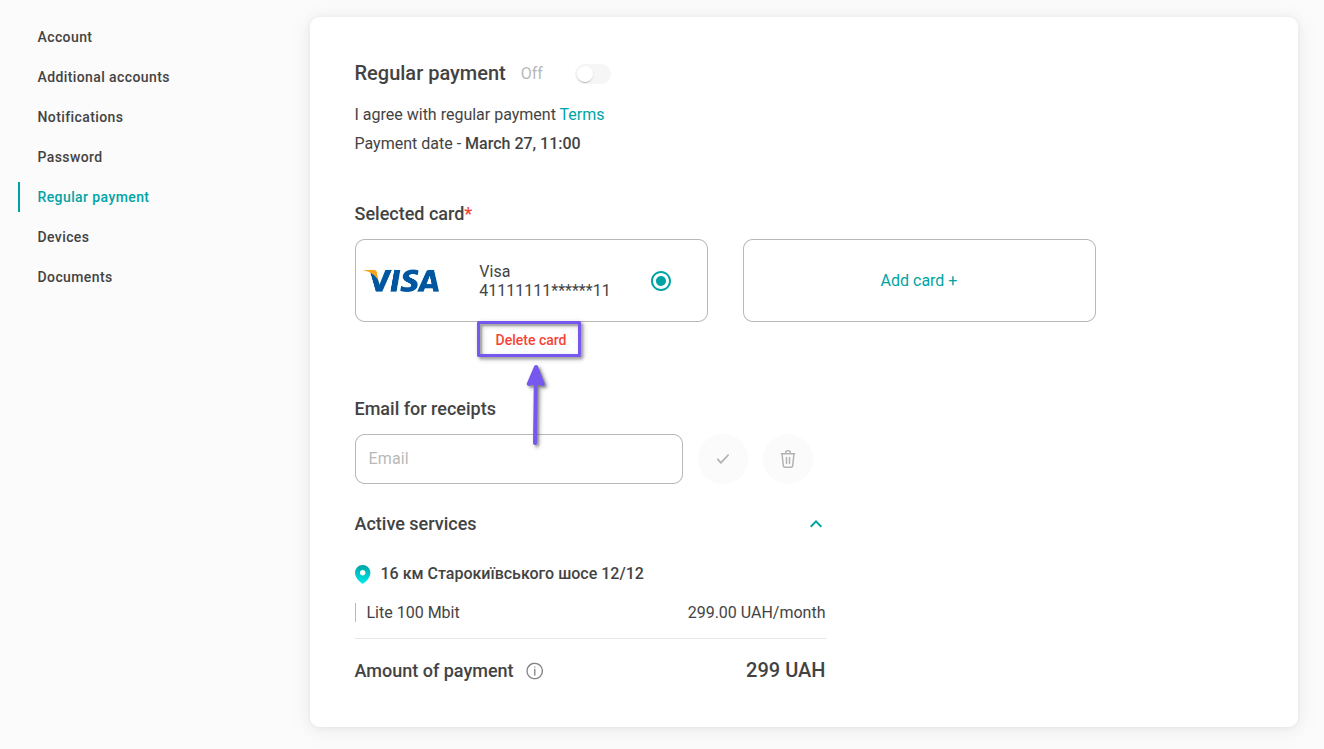Screen dimensions: 1324x749
Task: Click Add card + button
Action: click(919, 281)
